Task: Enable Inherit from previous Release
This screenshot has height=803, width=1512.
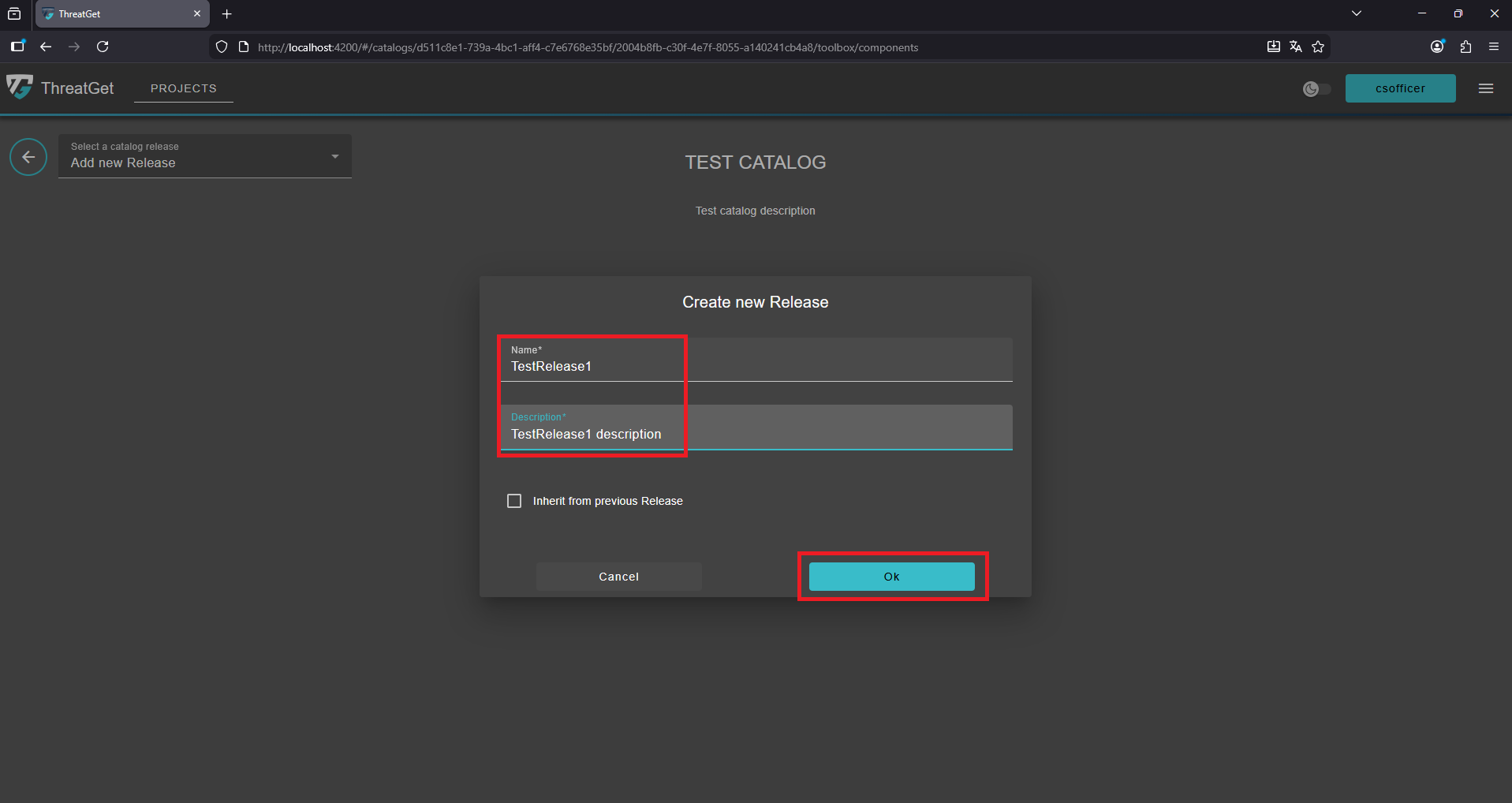Action: coord(514,500)
